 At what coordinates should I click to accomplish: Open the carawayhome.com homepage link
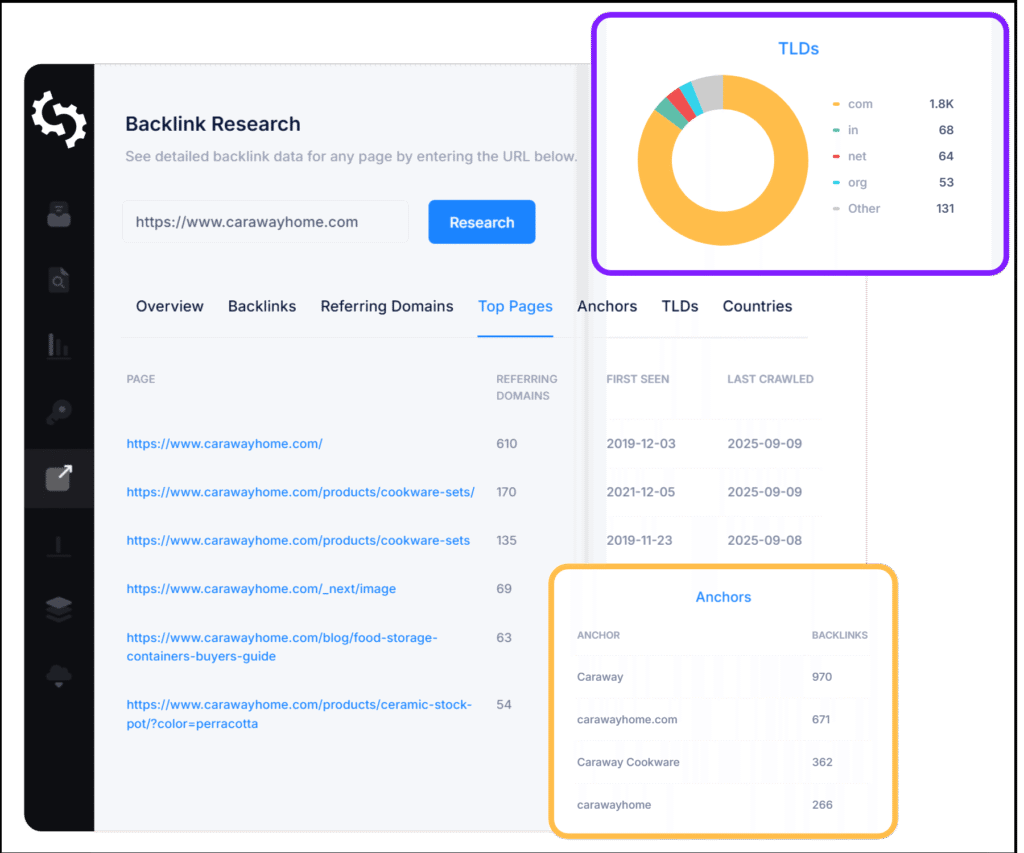click(224, 443)
